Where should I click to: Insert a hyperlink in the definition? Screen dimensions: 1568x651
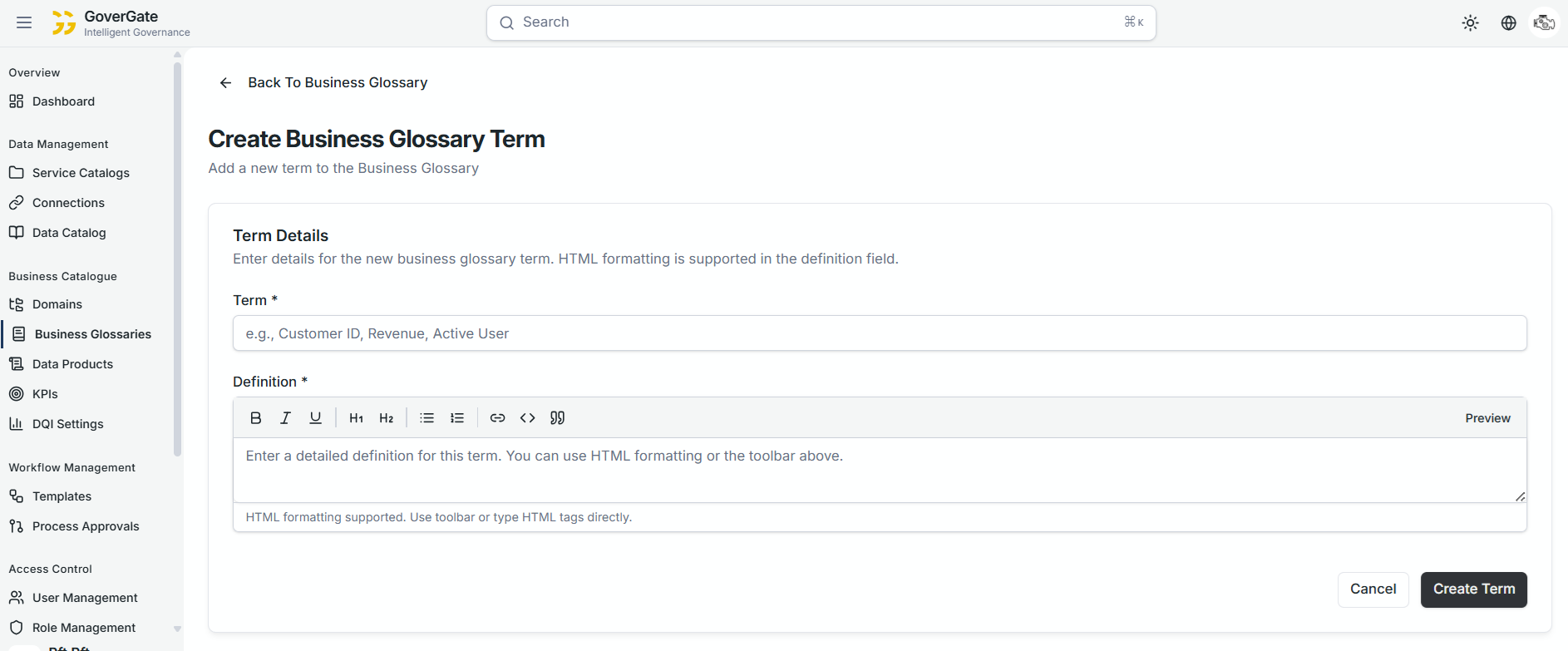click(497, 418)
